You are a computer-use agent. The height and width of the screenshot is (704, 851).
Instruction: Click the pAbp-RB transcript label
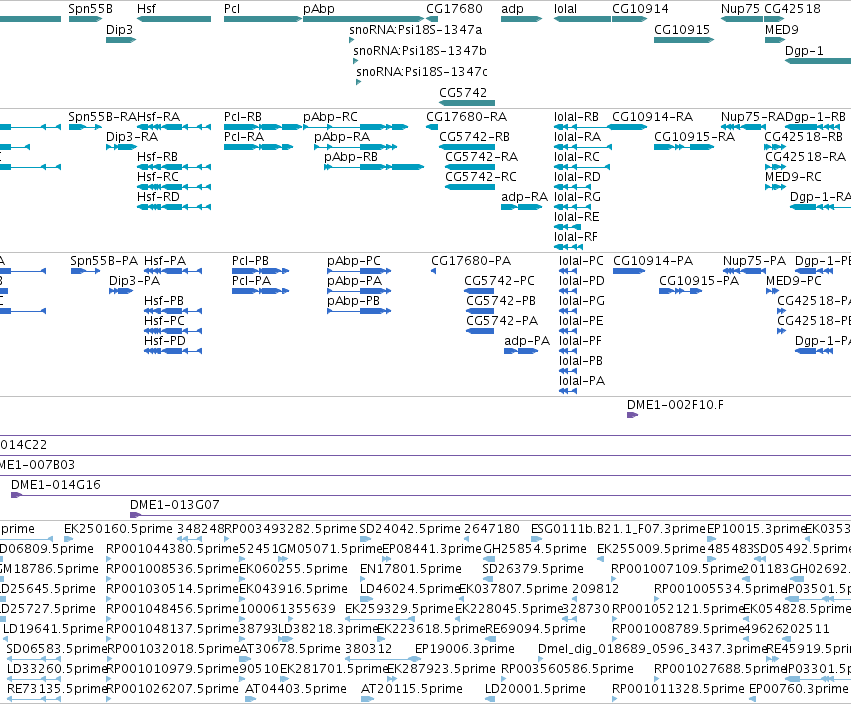pos(351,157)
